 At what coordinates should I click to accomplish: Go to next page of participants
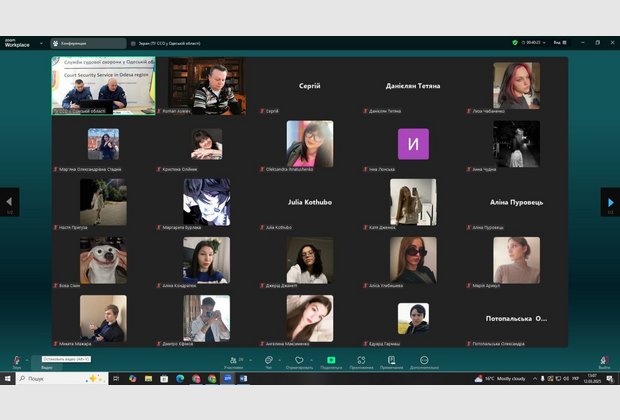[x=609, y=201]
